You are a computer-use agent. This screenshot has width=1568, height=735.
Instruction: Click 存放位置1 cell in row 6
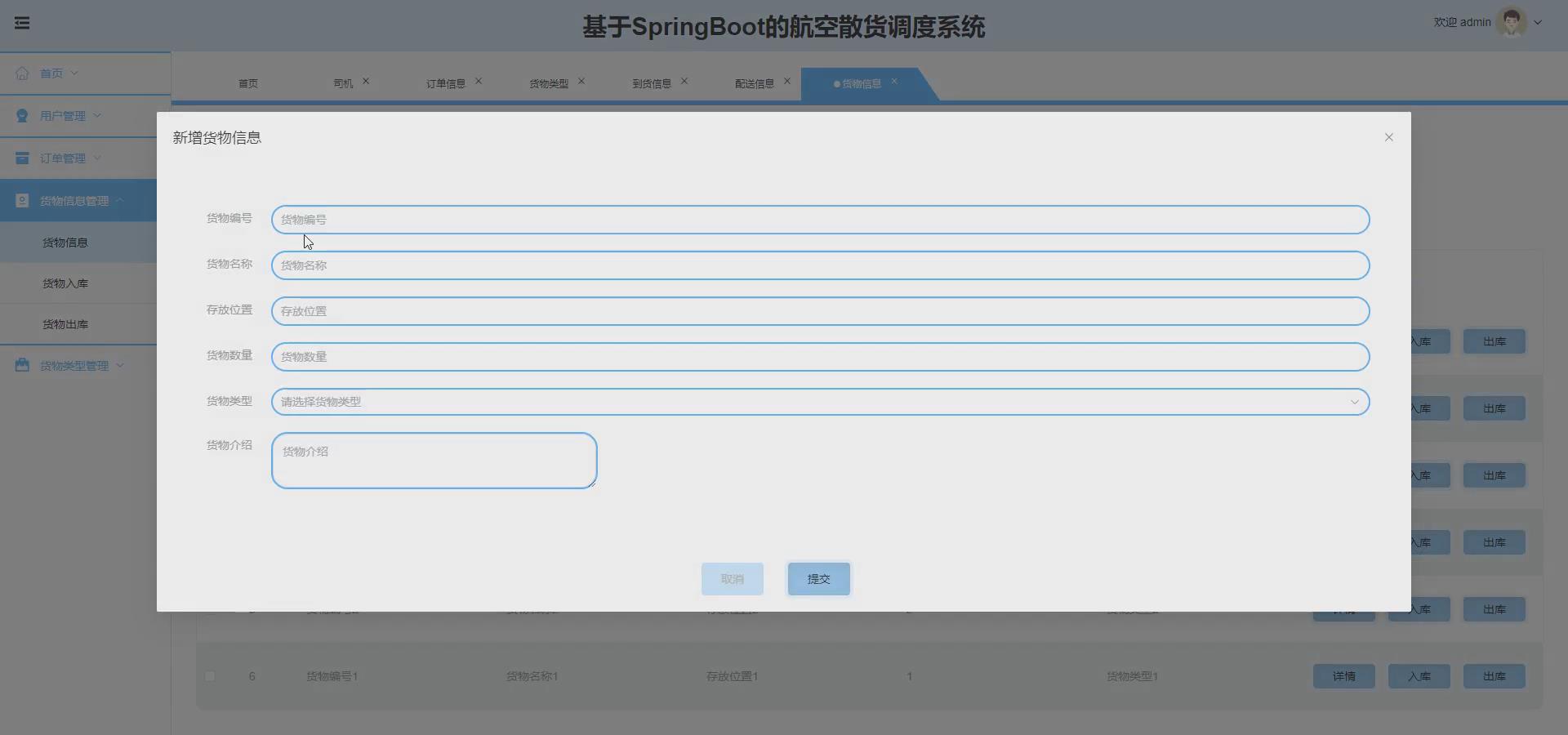coord(733,676)
